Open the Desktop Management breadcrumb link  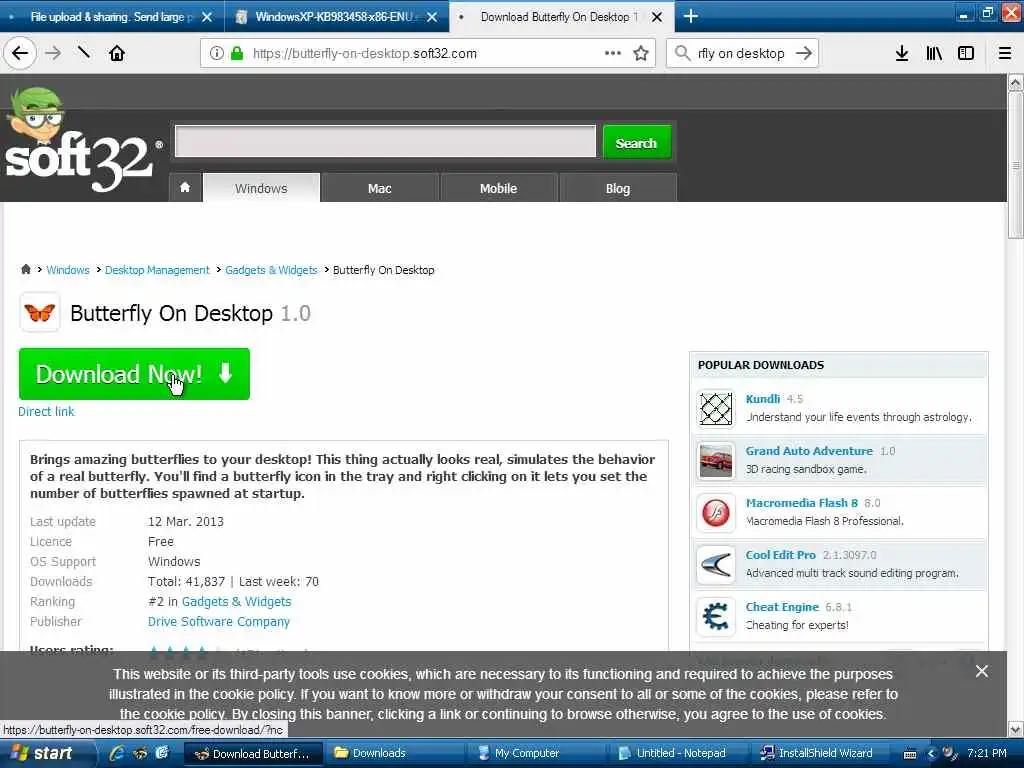coord(157,270)
